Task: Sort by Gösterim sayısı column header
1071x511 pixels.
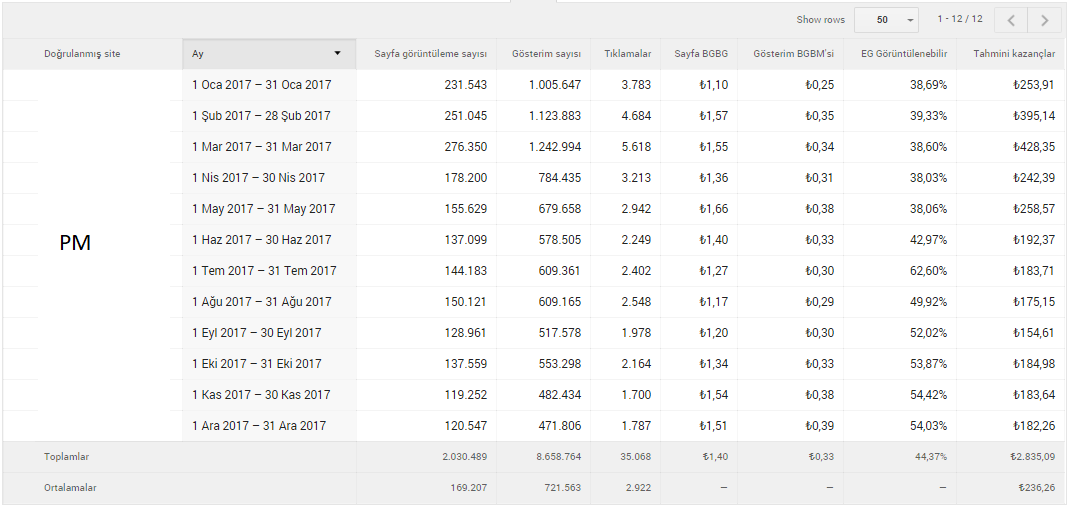Action: tap(546, 54)
